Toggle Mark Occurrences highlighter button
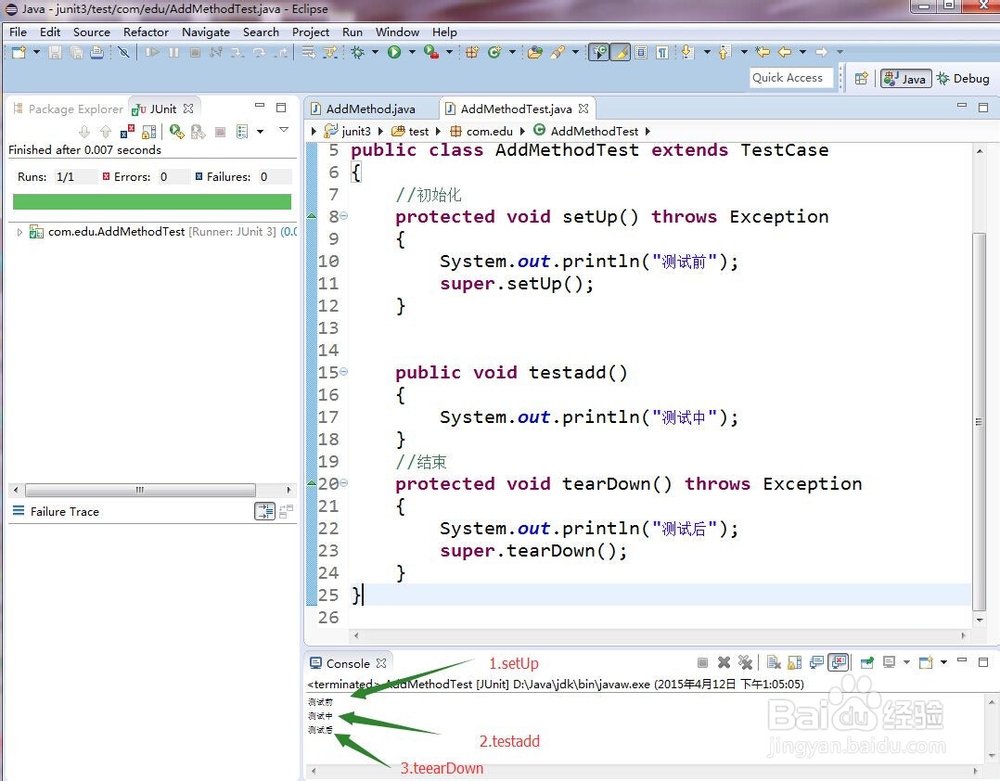 click(620, 52)
